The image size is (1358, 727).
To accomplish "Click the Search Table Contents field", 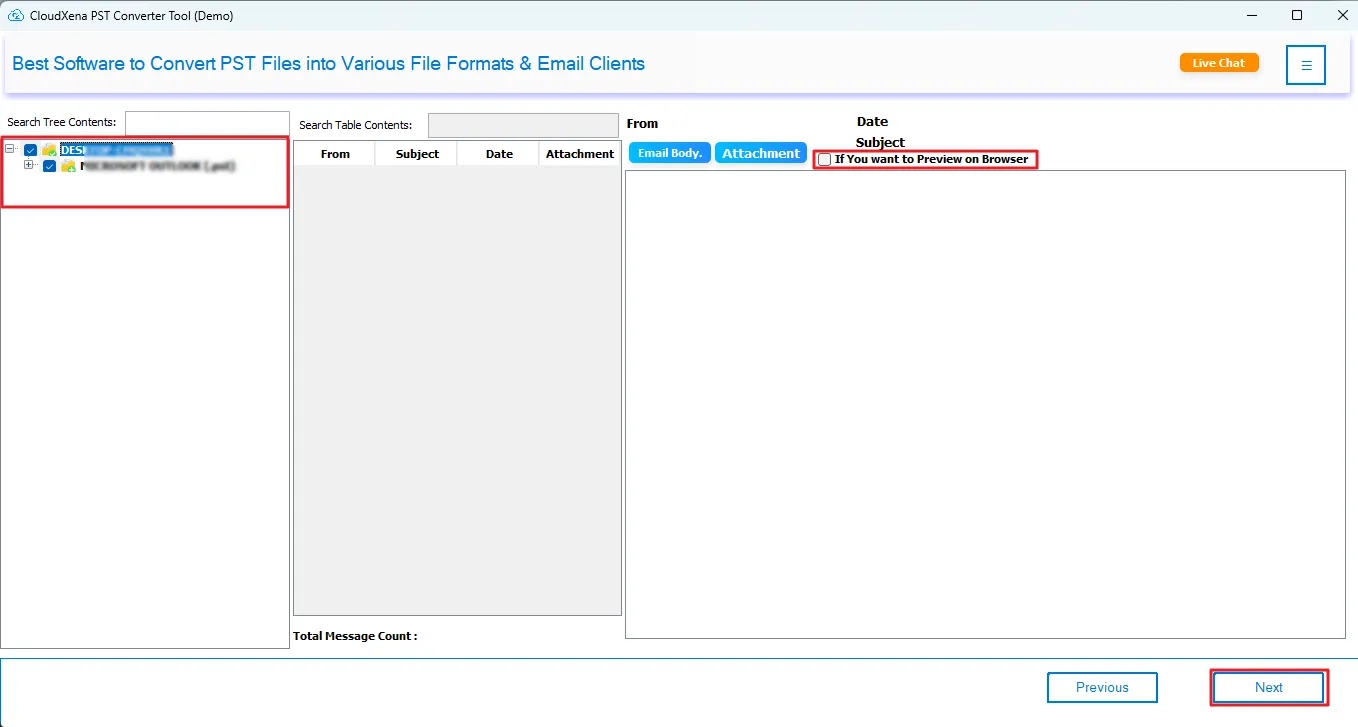I will point(523,125).
